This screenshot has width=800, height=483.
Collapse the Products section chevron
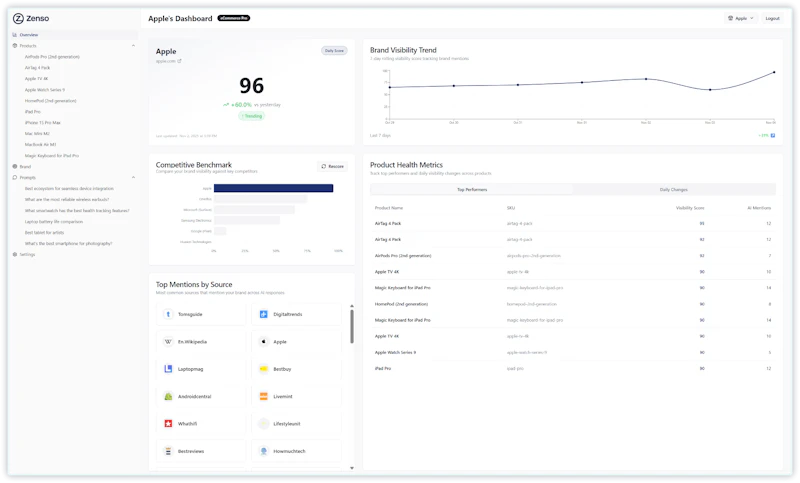coord(134,46)
